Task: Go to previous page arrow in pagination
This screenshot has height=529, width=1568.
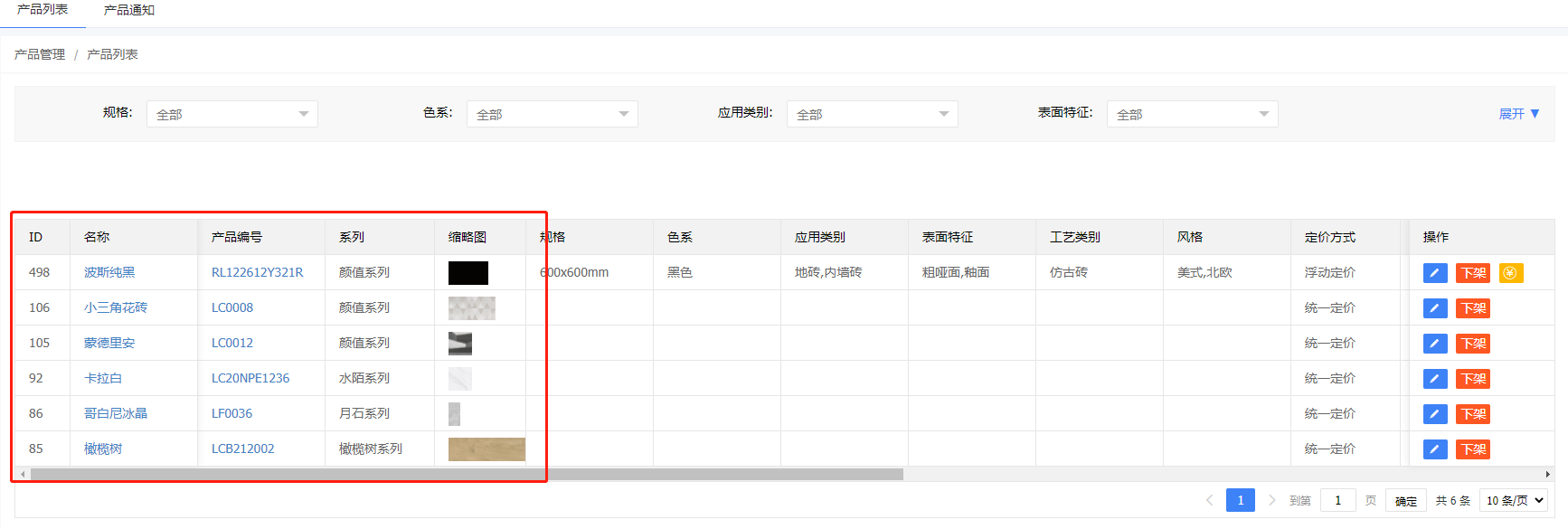Action: (1209, 500)
